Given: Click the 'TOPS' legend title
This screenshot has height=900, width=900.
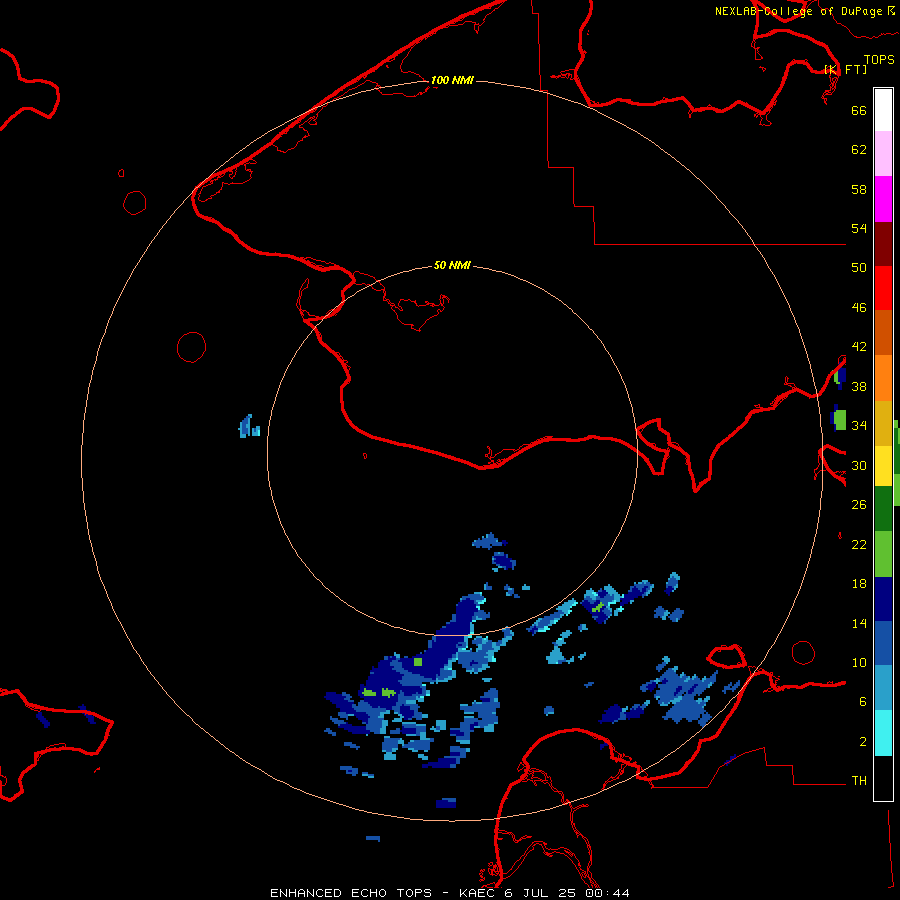Looking at the screenshot, I should pyautogui.click(x=879, y=59).
